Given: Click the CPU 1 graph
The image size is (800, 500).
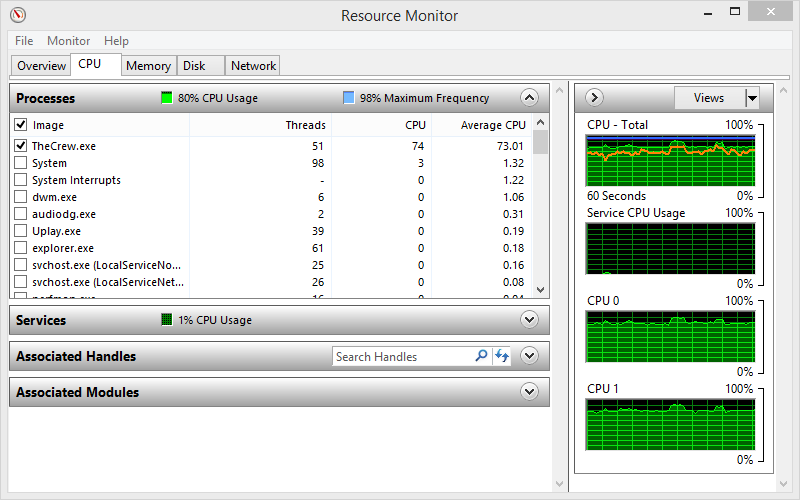Looking at the screenshot, I should (670, 424).
